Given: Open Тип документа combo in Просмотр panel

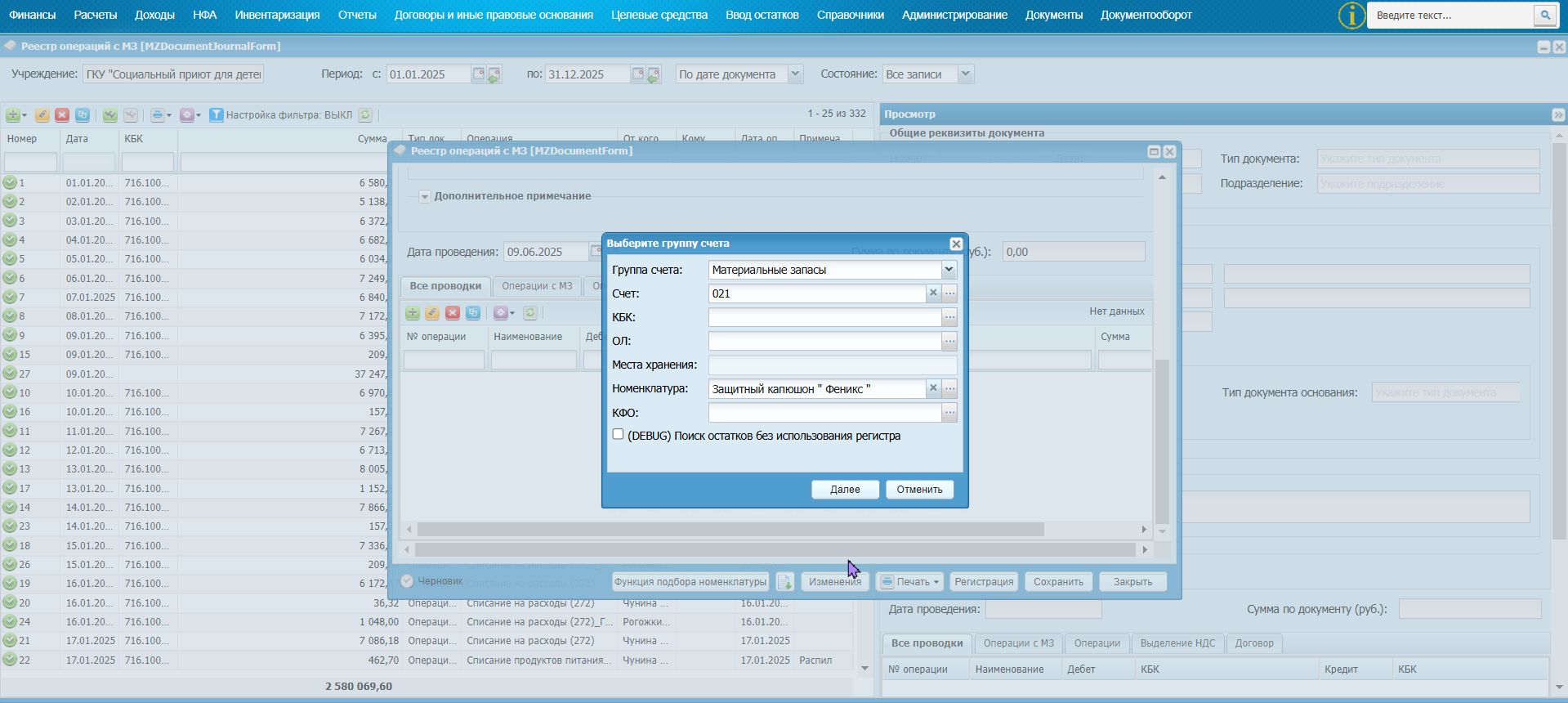Looking at the screenshot, I should pos(1428,159).
